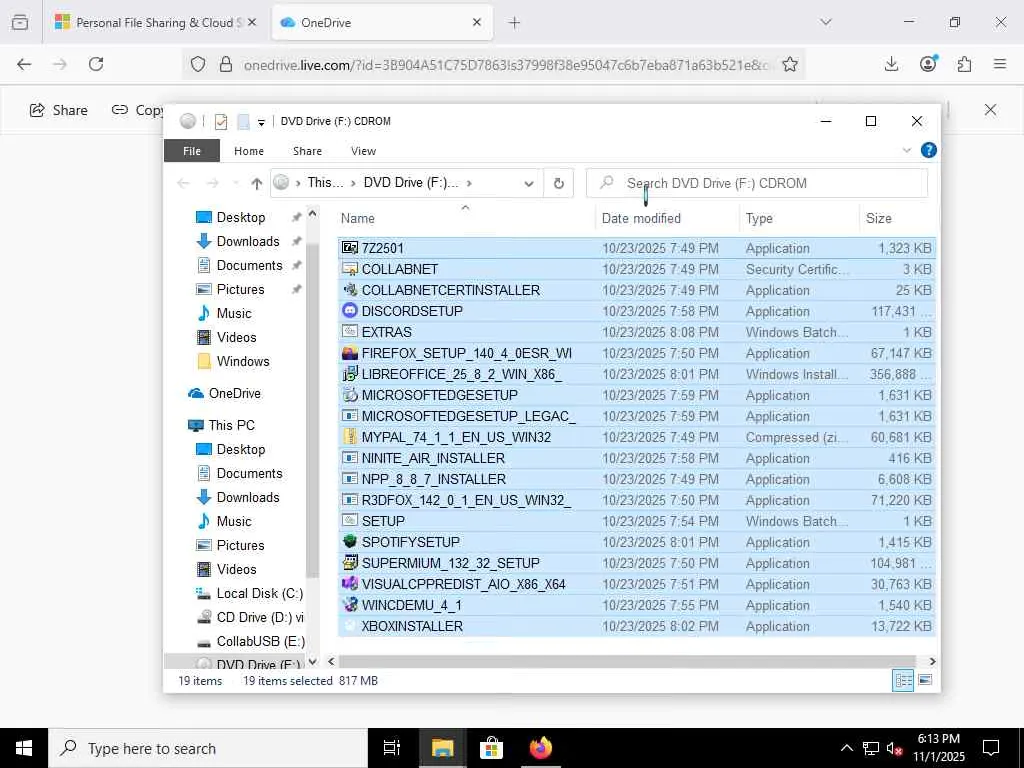Click the MICROSOFTEDGESETUP file icon
The height and width of the screenshot is (768, 1024).
coord(350,395)
